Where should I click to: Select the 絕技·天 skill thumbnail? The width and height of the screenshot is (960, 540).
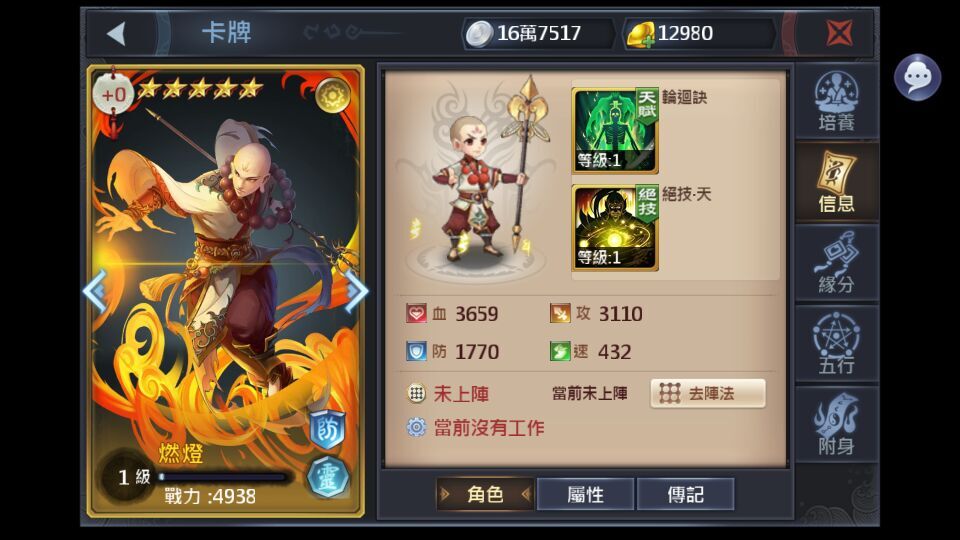coord(615,228)
